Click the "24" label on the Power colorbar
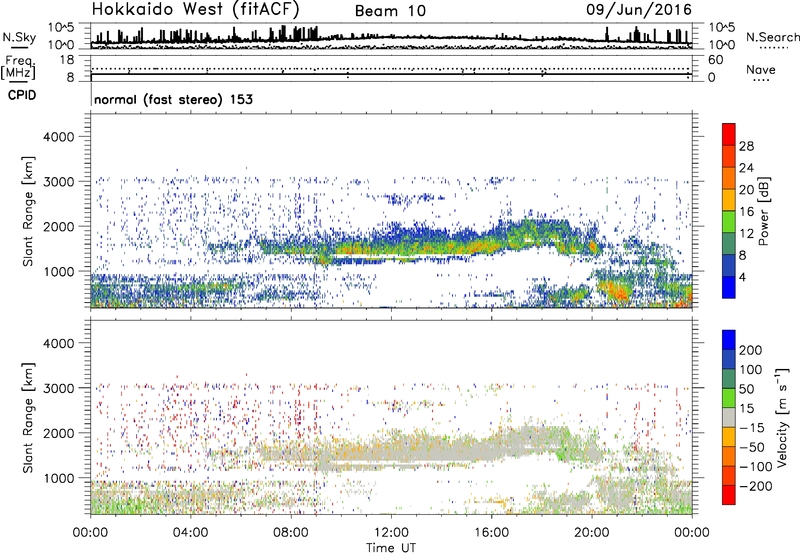The image size is (800, 554). [746, 168]
